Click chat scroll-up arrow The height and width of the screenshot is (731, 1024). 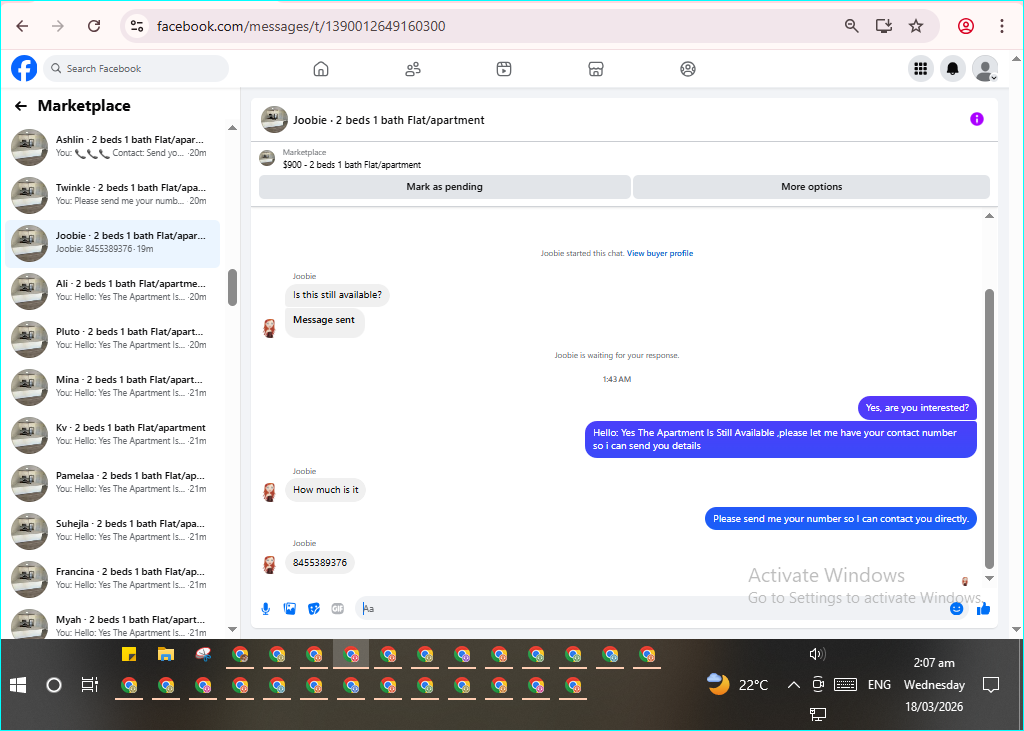pos(989,216)
